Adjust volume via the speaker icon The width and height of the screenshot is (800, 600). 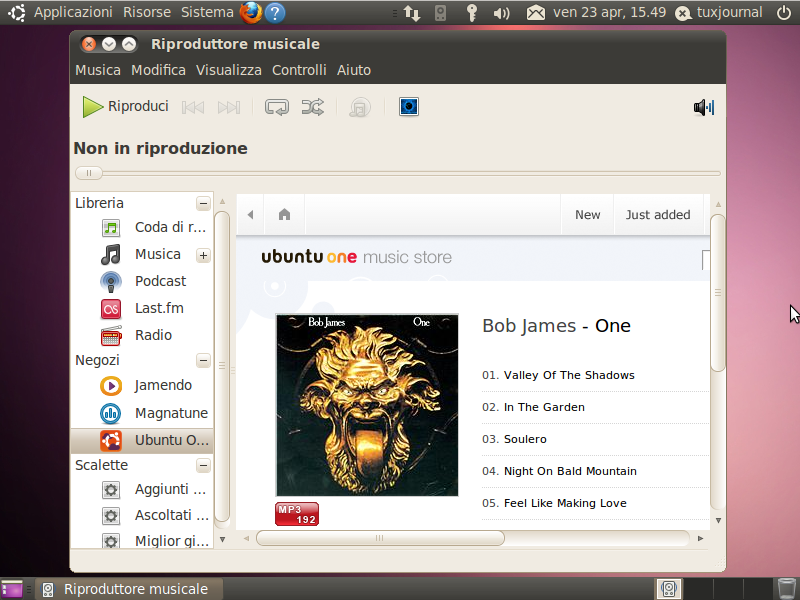[704, 107]
